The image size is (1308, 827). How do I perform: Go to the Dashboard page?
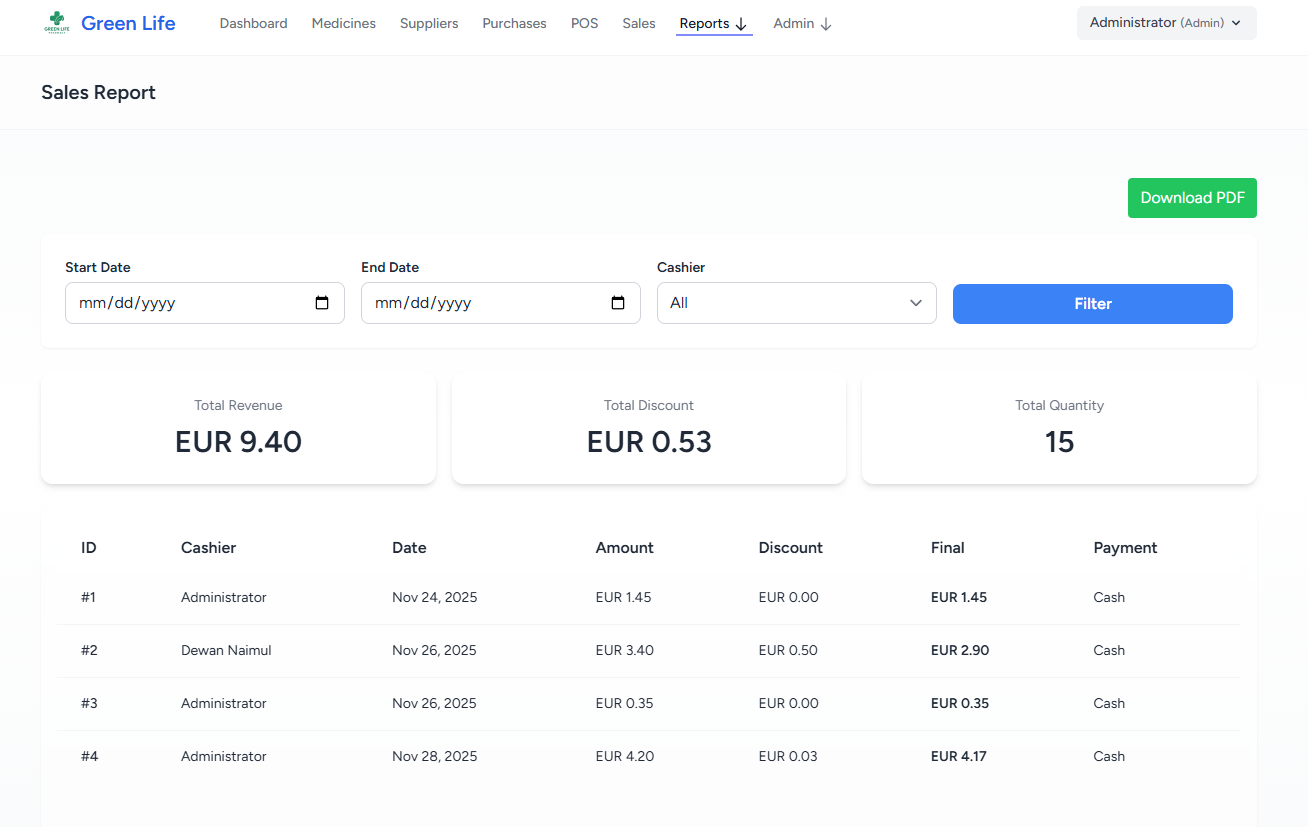[x=253, y=24]
